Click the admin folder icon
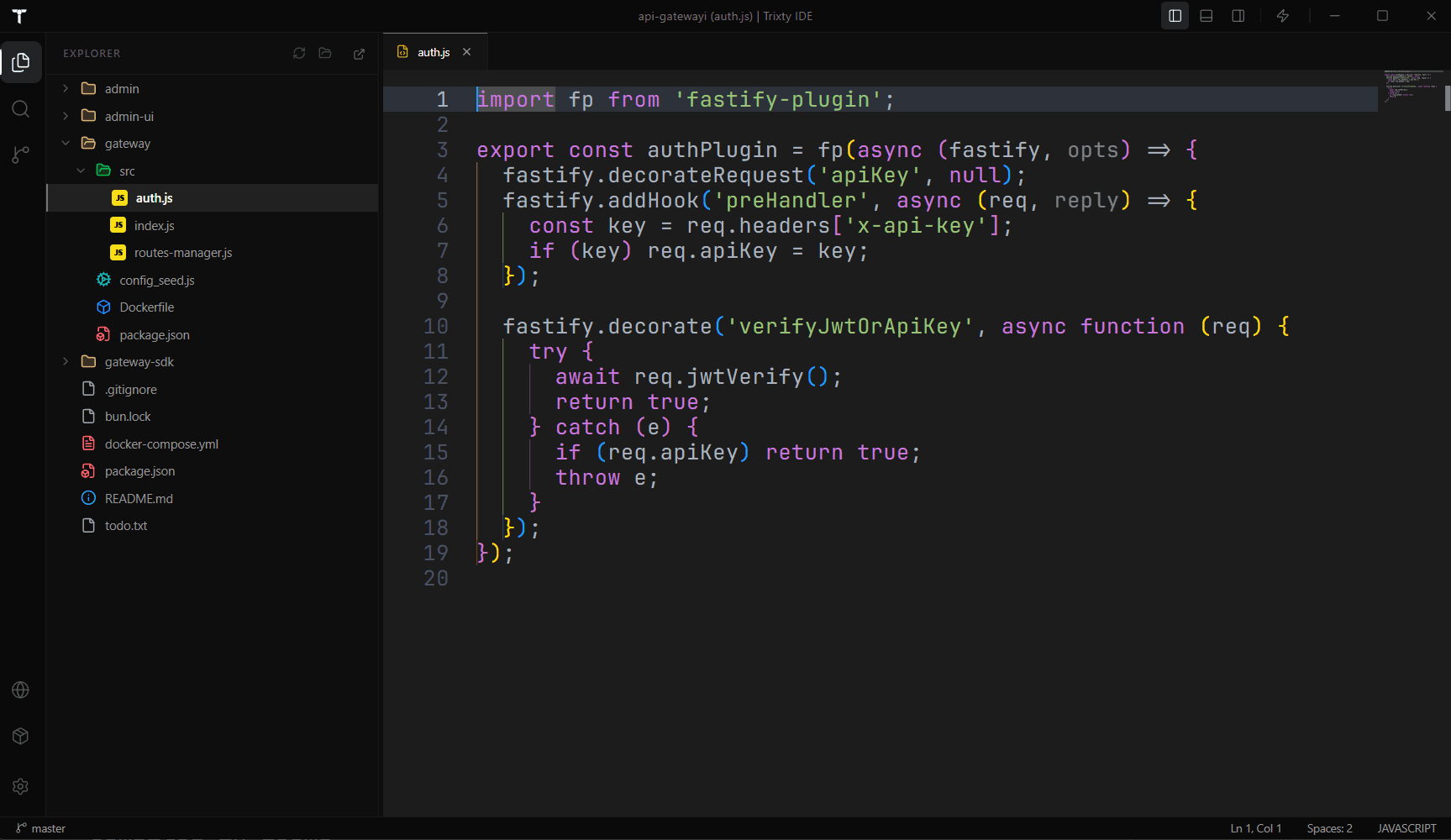The image size is (1451, 840). click(x=88, y=88)
